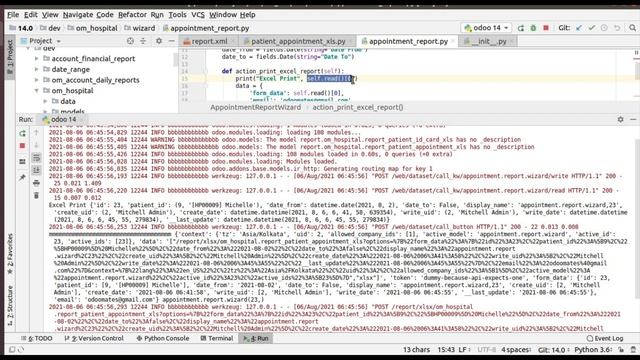
Task: Rerun odoo 14 in Run panel
Action: 22,133
